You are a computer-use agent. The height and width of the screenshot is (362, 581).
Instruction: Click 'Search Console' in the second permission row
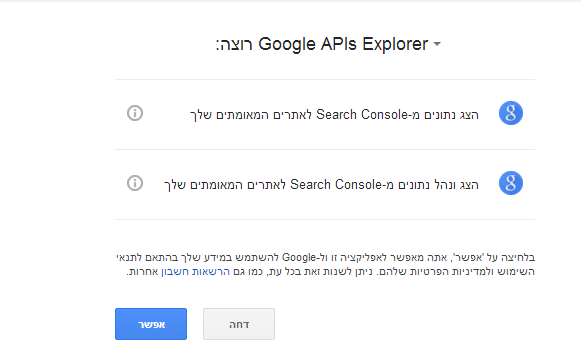[x=336, y=185]
